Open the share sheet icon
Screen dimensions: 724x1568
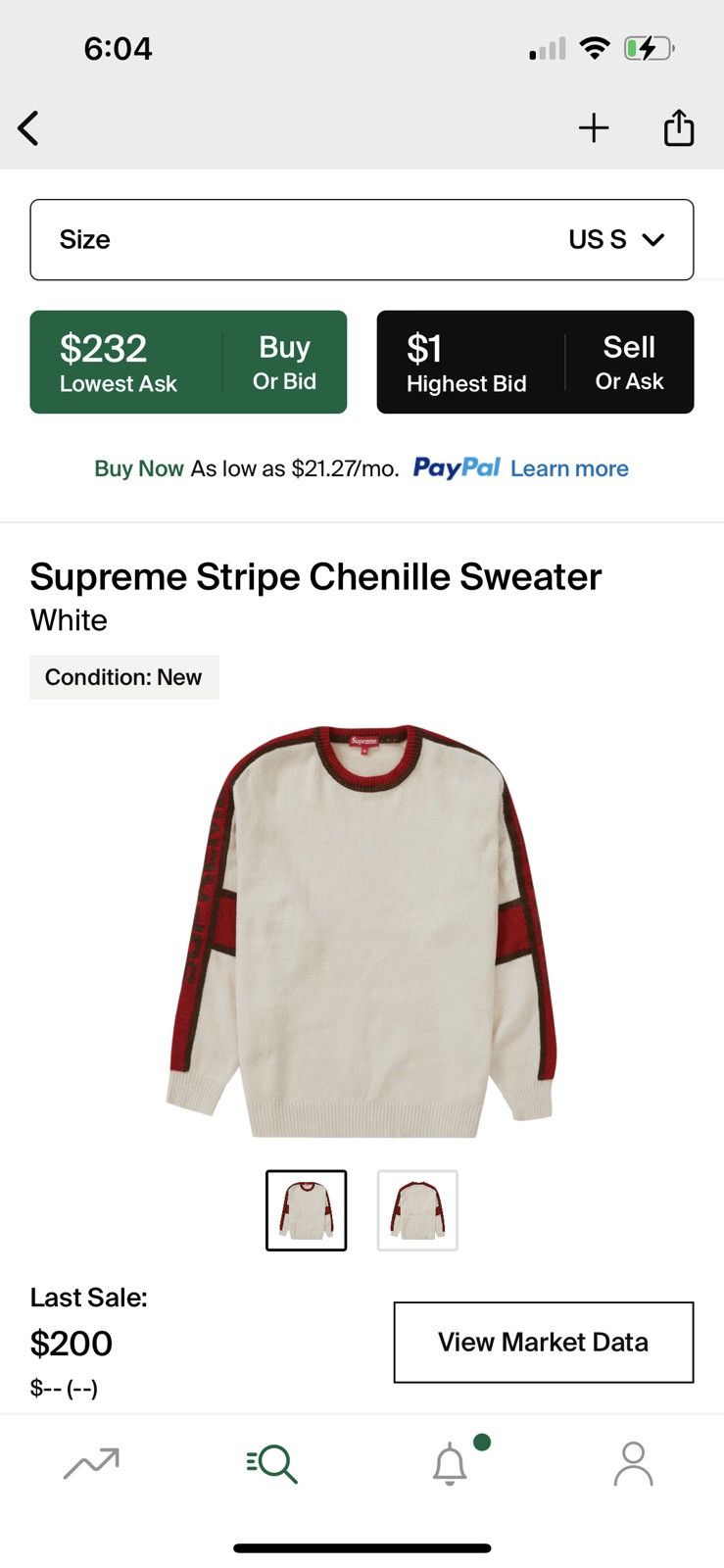point(679,127)
